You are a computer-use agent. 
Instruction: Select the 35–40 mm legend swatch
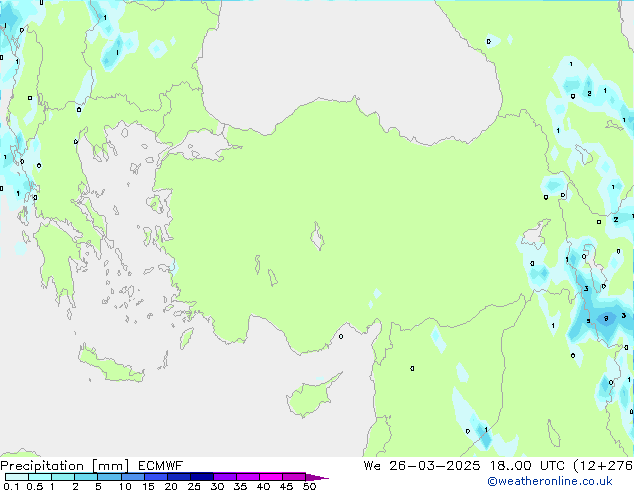(248, 477)
